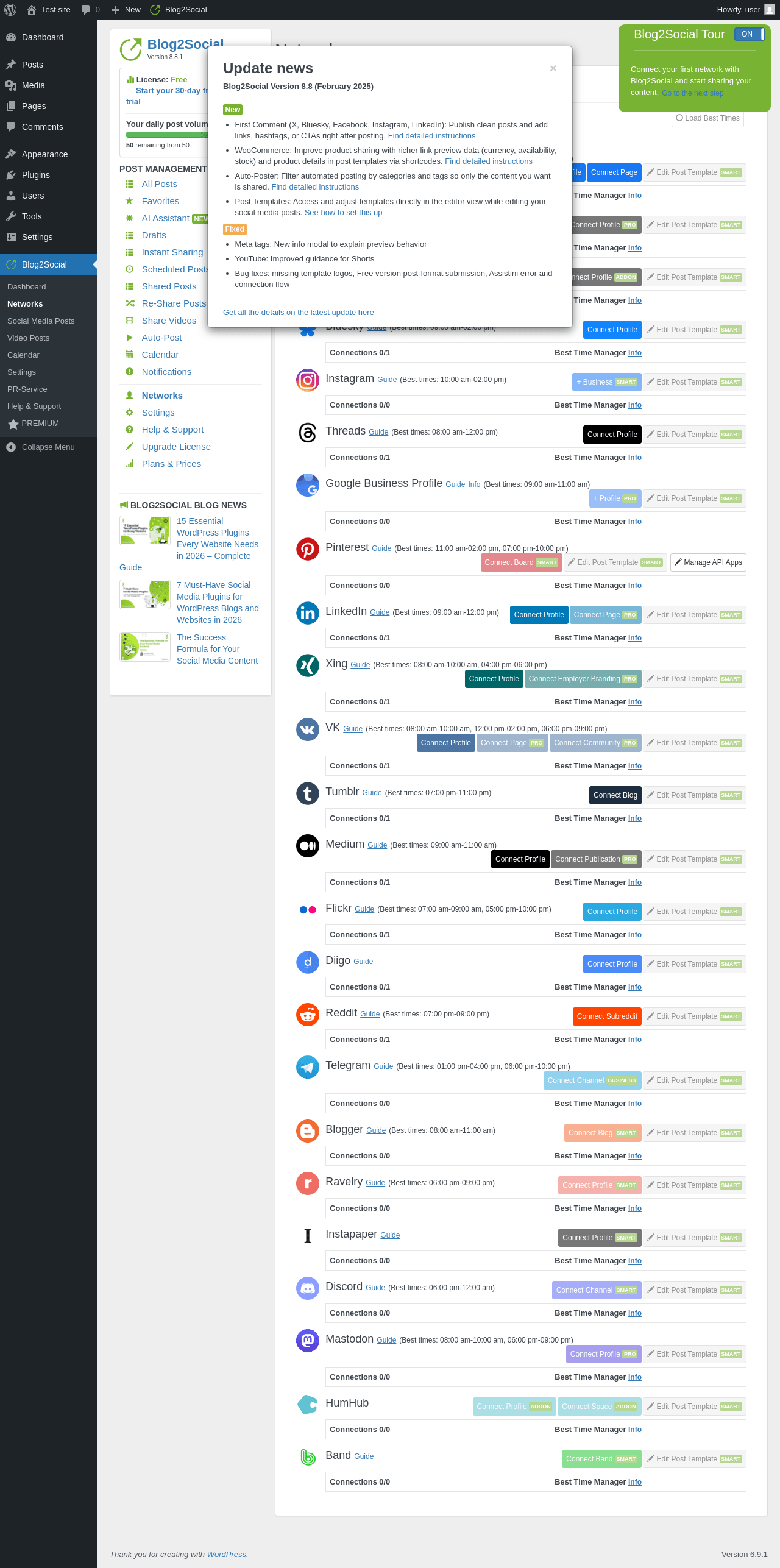
Task: Click the Tumblr network icon
Action: coord(308,793)
